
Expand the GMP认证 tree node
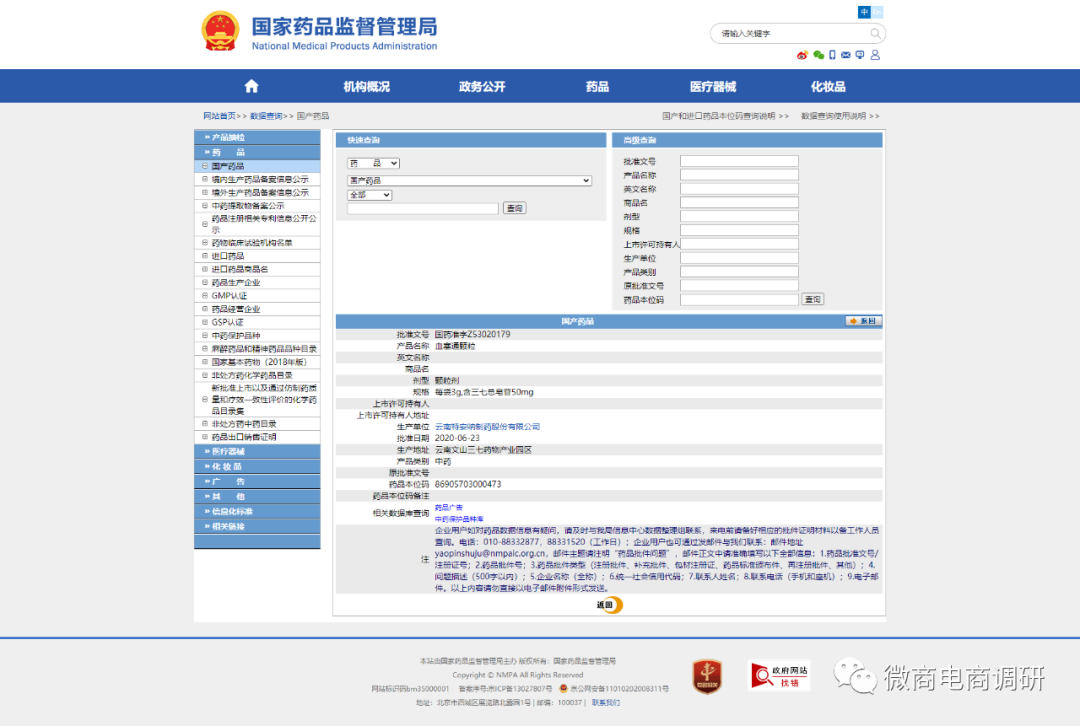(x=205, y=295)
